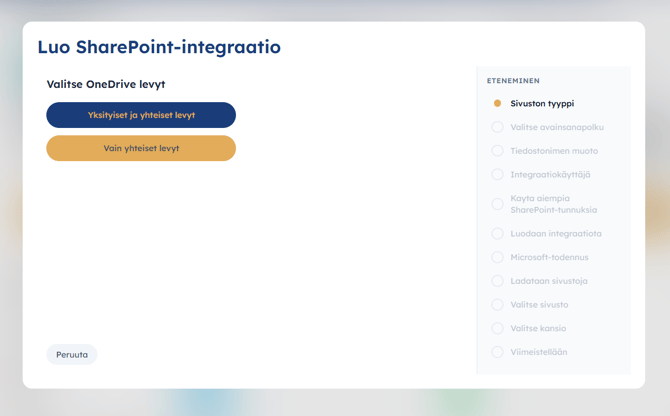The width and height of the screenshot is (670, 416).
Task: Click Peruuta to cancel
Action: coord(72,354)
